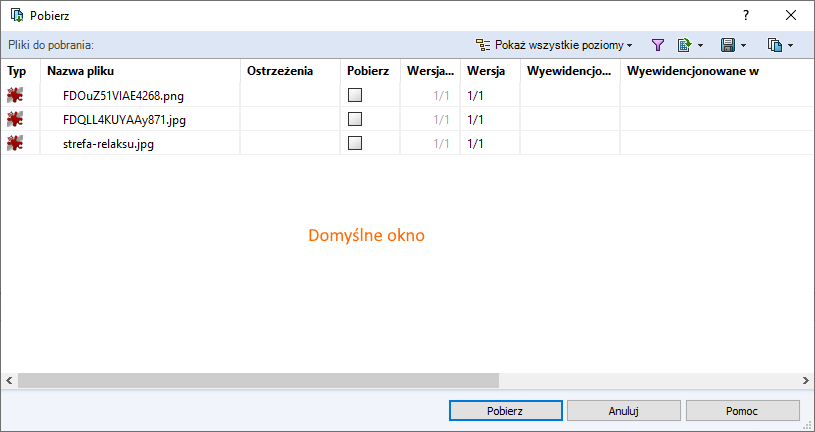Click file type icon for FDOuZ51VIAE4268.png
This screenshot has width=815, height=432.
pyautogui.click(x=15, y=96)
